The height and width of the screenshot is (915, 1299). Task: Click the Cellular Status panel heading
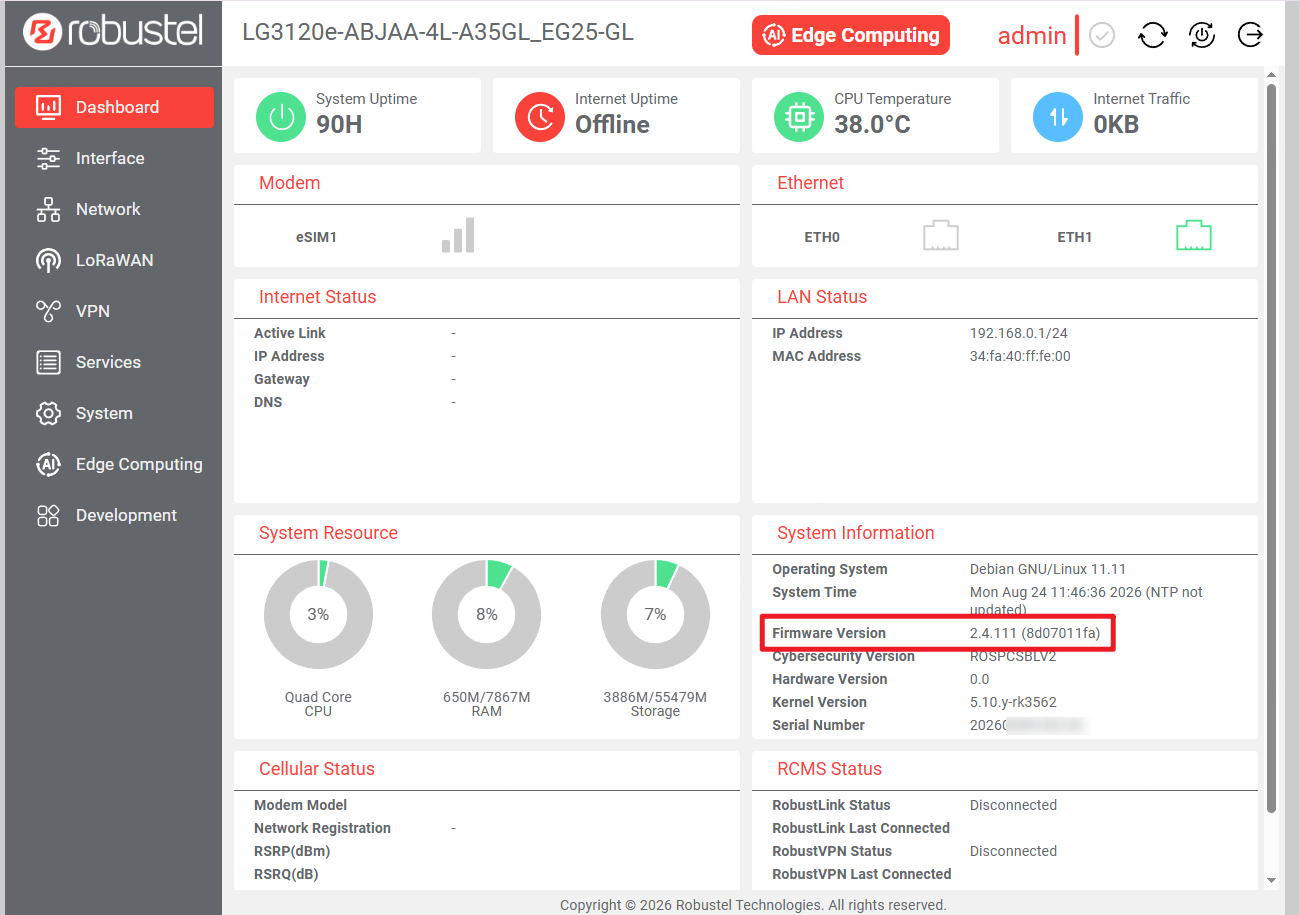click(317, 769)
